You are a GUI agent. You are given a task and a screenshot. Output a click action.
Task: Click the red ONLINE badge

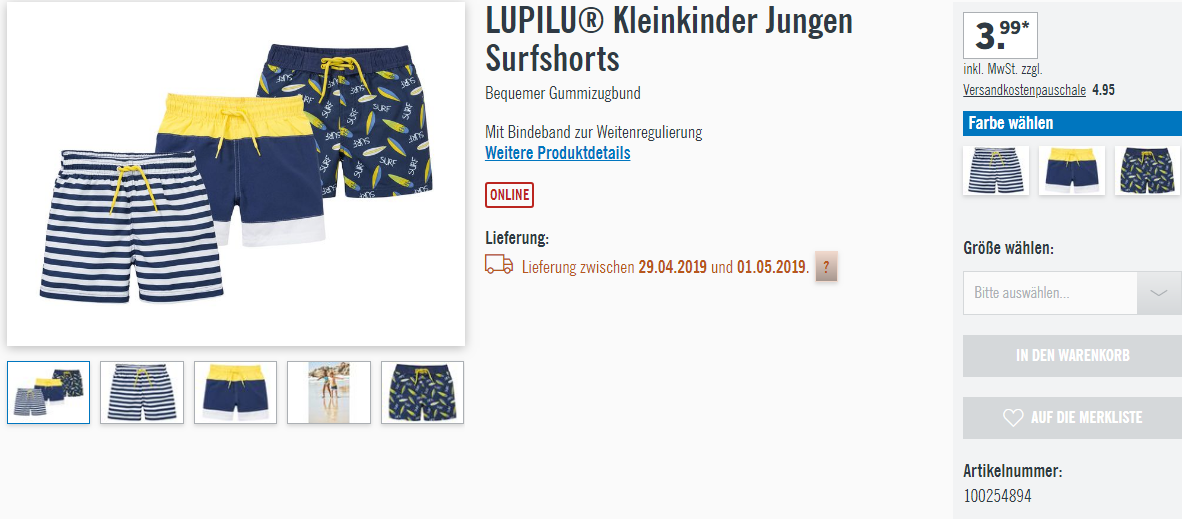coord(509,195)
